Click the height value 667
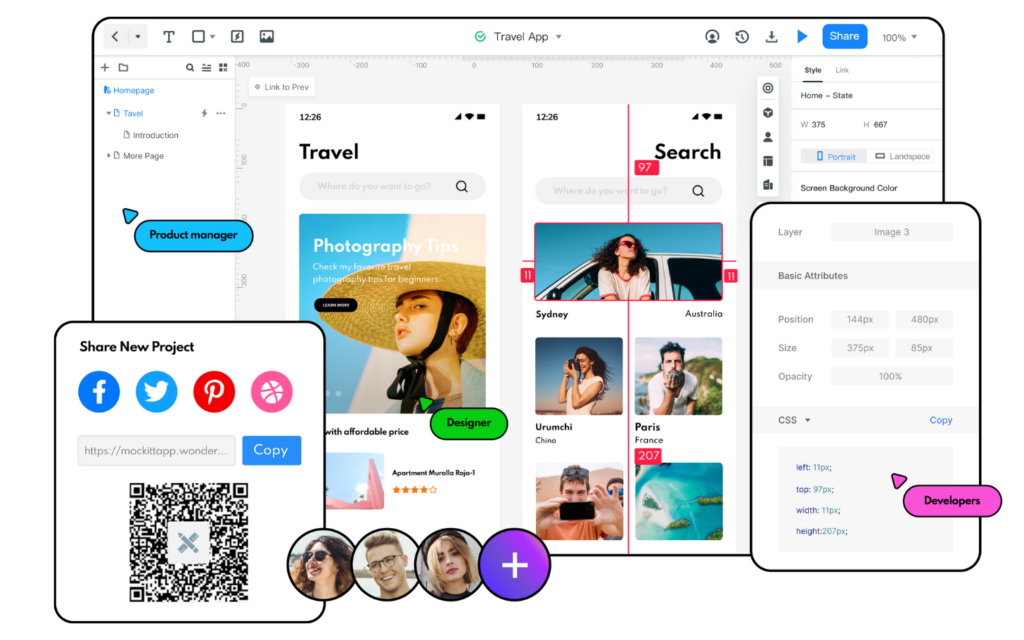The height and width of the screenshot is (640, 1024). pyautogui.click(x=880, y=124)
